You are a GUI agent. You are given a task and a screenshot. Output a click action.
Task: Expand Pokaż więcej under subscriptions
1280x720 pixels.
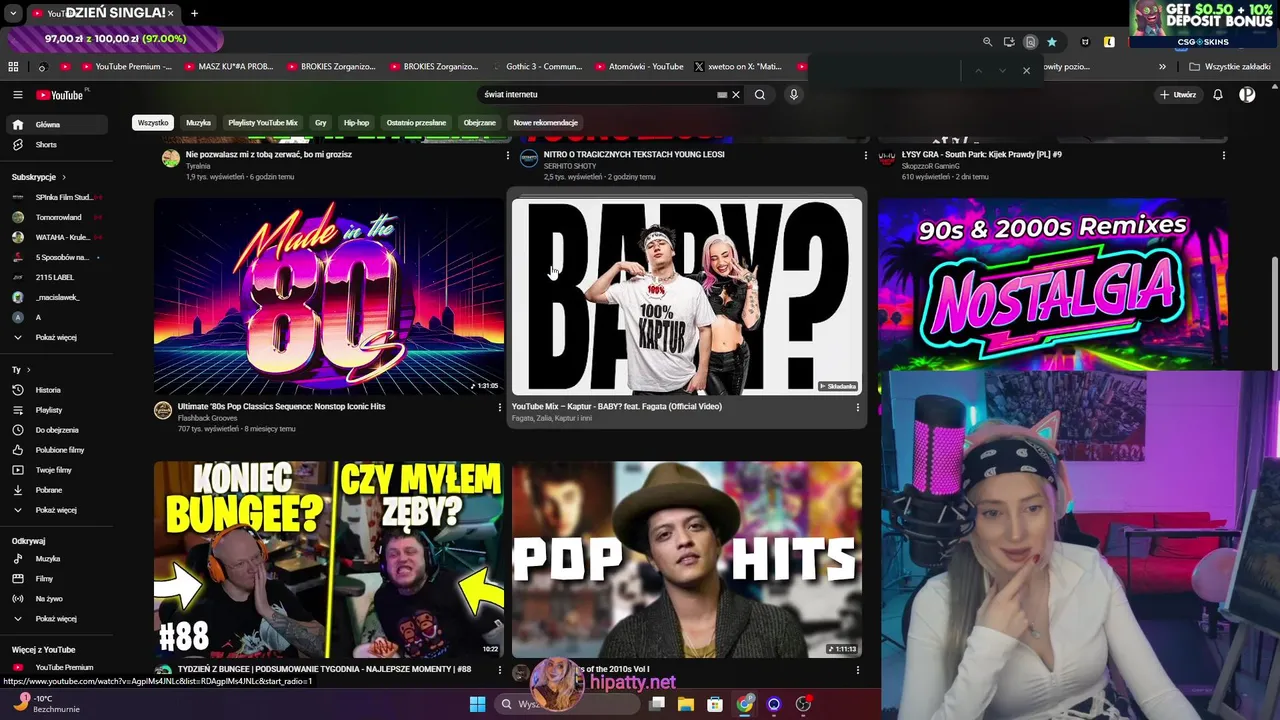(57, 338)
